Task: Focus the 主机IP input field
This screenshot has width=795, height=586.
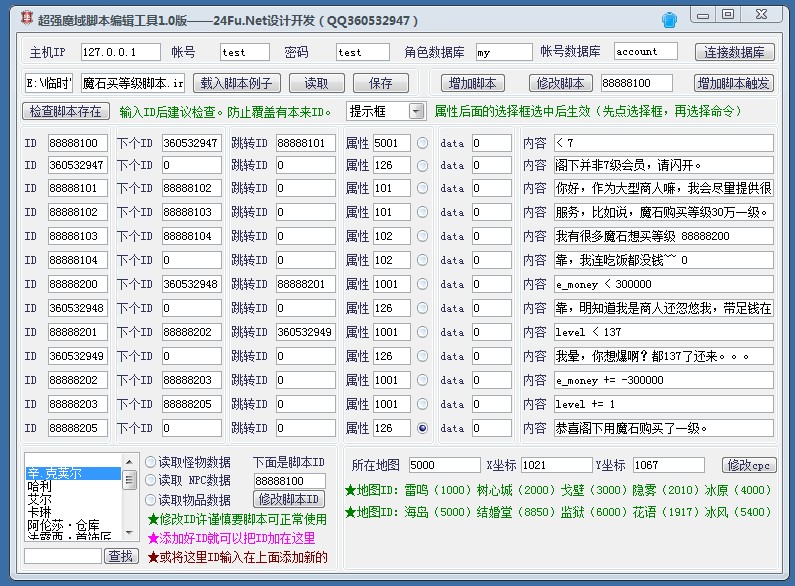Action: click(120, 52)
